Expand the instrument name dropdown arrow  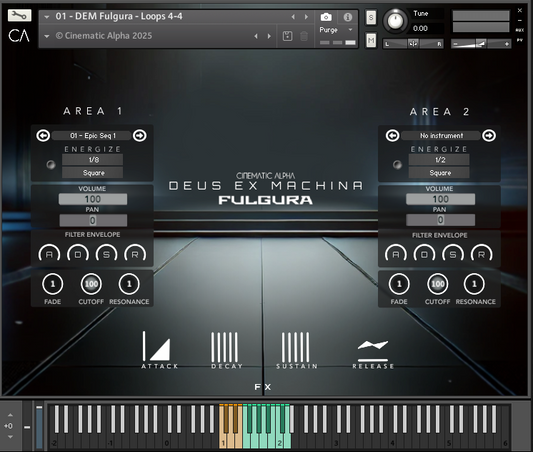coord(47,16)
